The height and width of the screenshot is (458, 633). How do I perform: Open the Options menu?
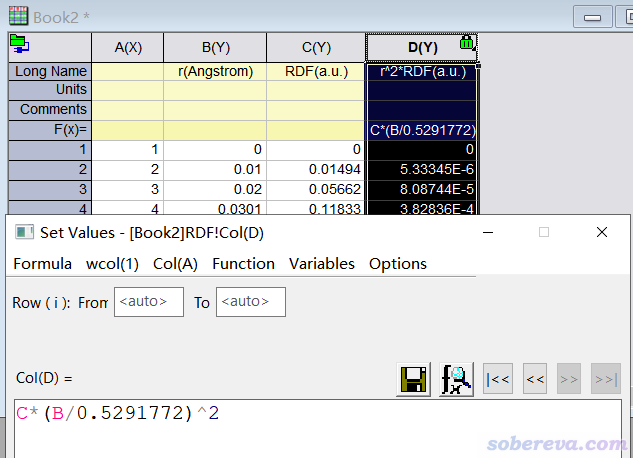(x=398, y=264)
